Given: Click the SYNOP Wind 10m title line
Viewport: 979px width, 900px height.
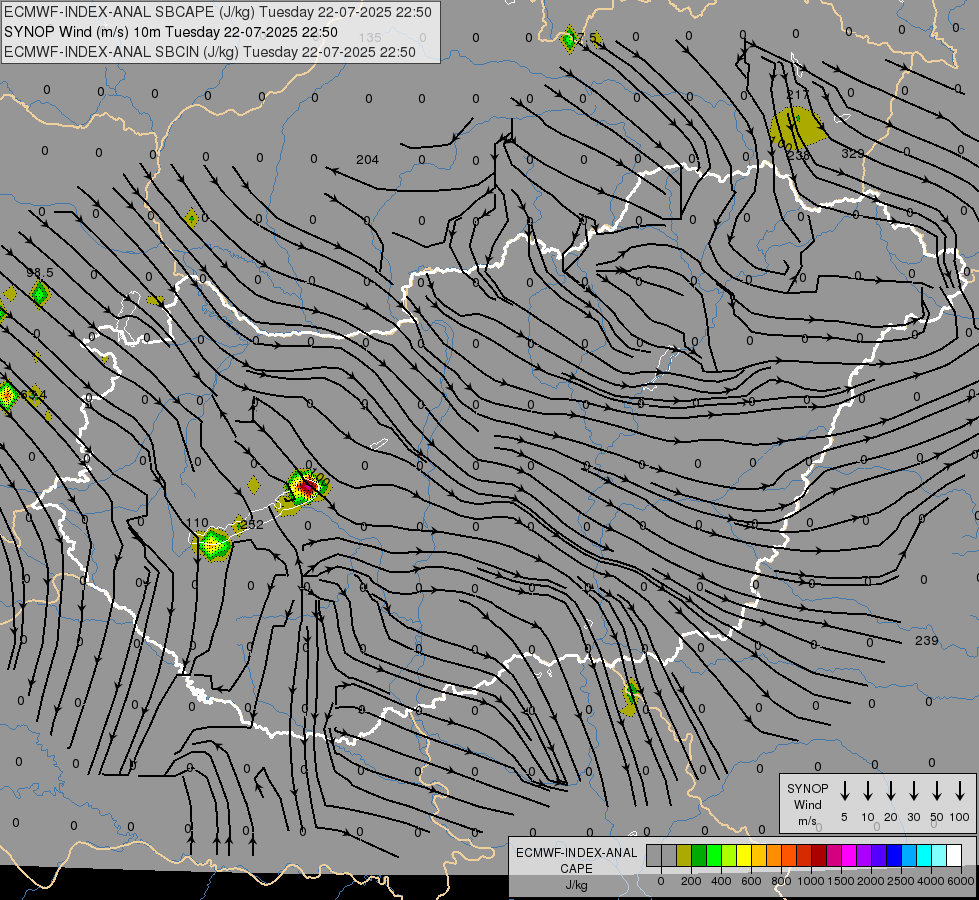Looking at the screenshot, I should pos(170,32).
